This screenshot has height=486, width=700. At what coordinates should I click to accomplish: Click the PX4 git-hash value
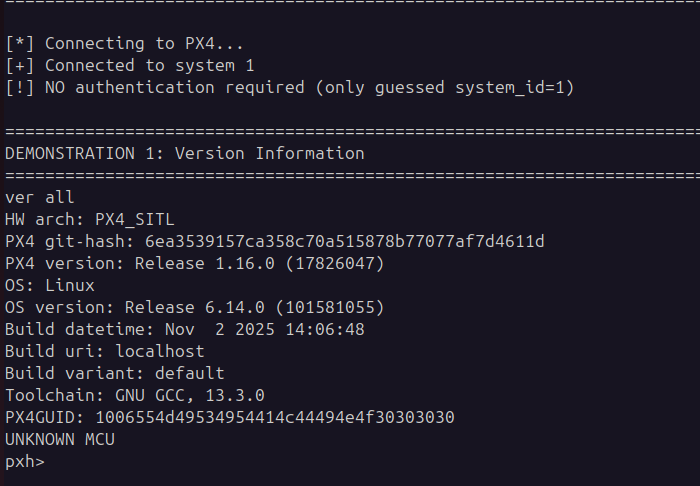(345, 241)
